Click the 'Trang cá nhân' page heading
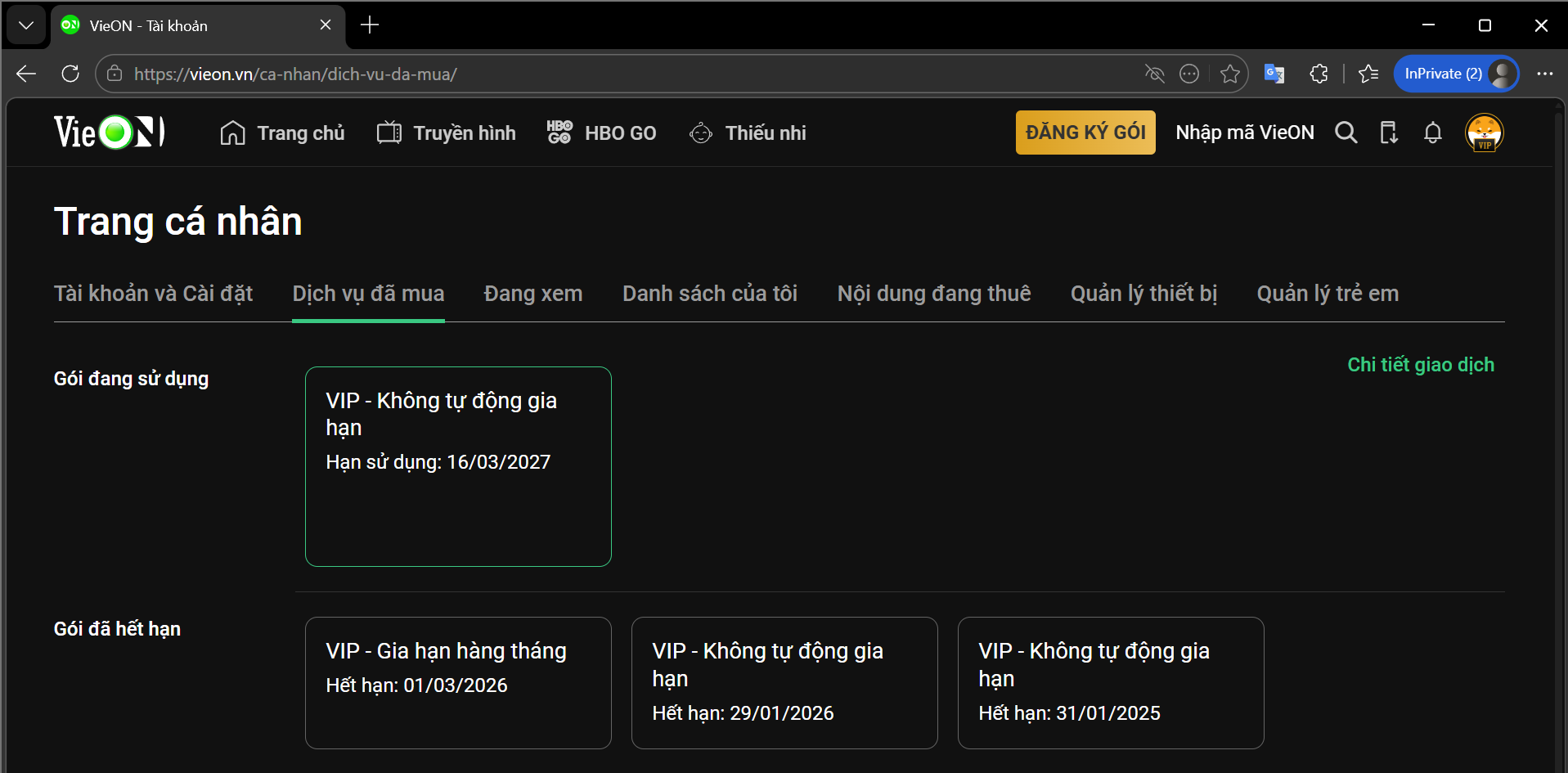 coord(178,222)
